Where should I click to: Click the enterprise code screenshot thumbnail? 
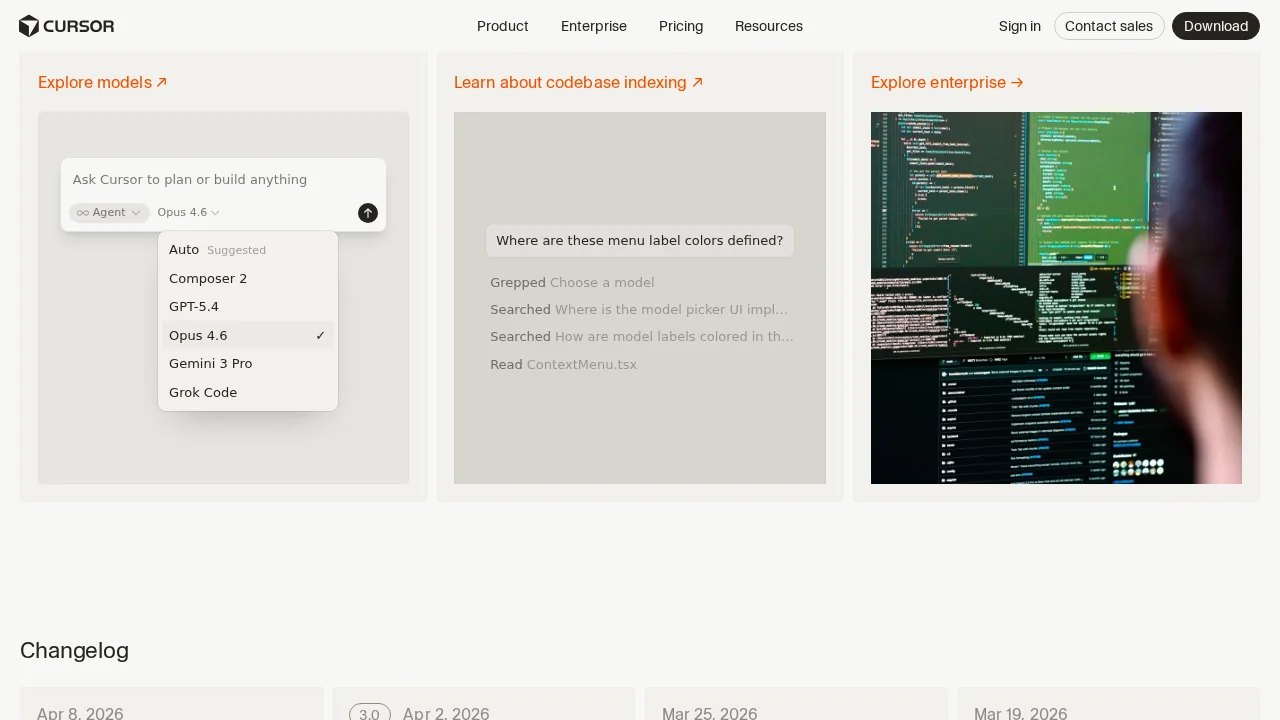coord(1056,298)
